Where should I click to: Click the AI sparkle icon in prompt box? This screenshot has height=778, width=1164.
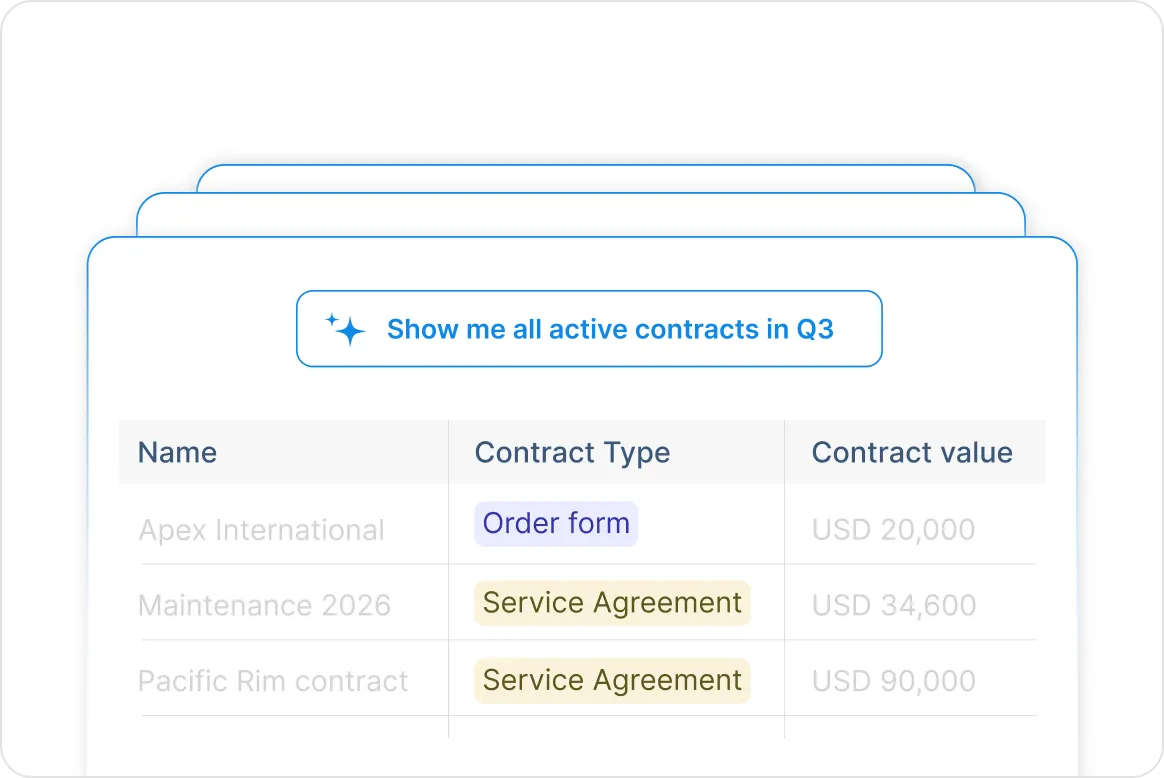click(x=345, y=330)
